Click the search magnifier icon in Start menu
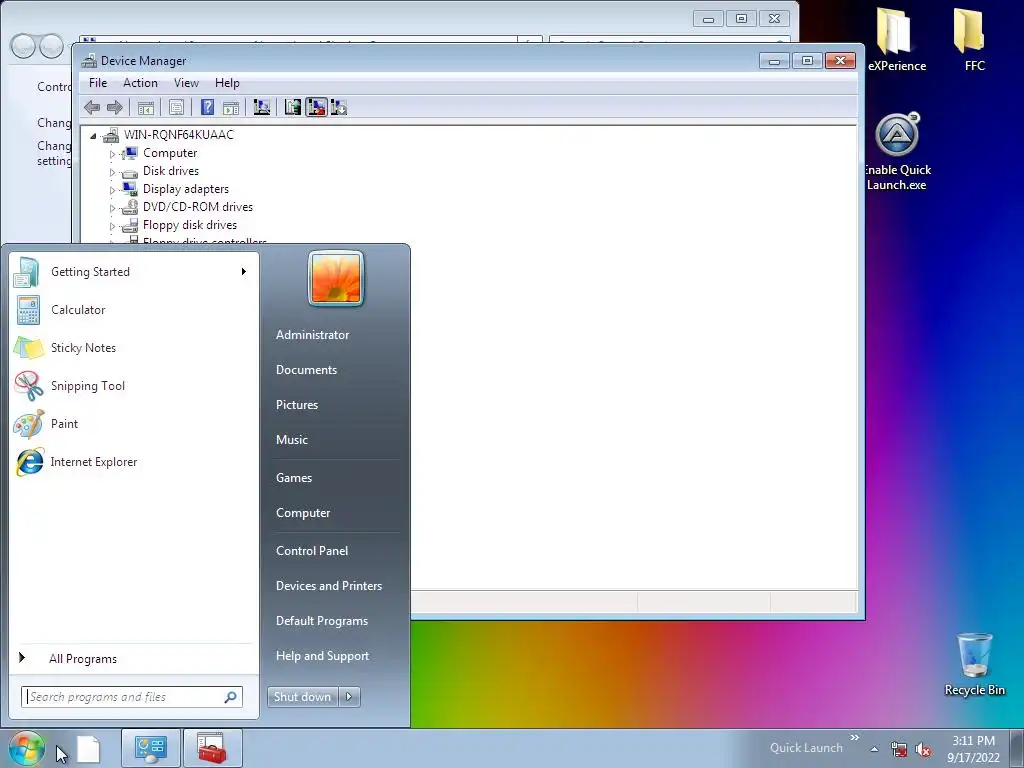Image resolution: width=1024 pixels, height=768 pixels. point(231,697)
